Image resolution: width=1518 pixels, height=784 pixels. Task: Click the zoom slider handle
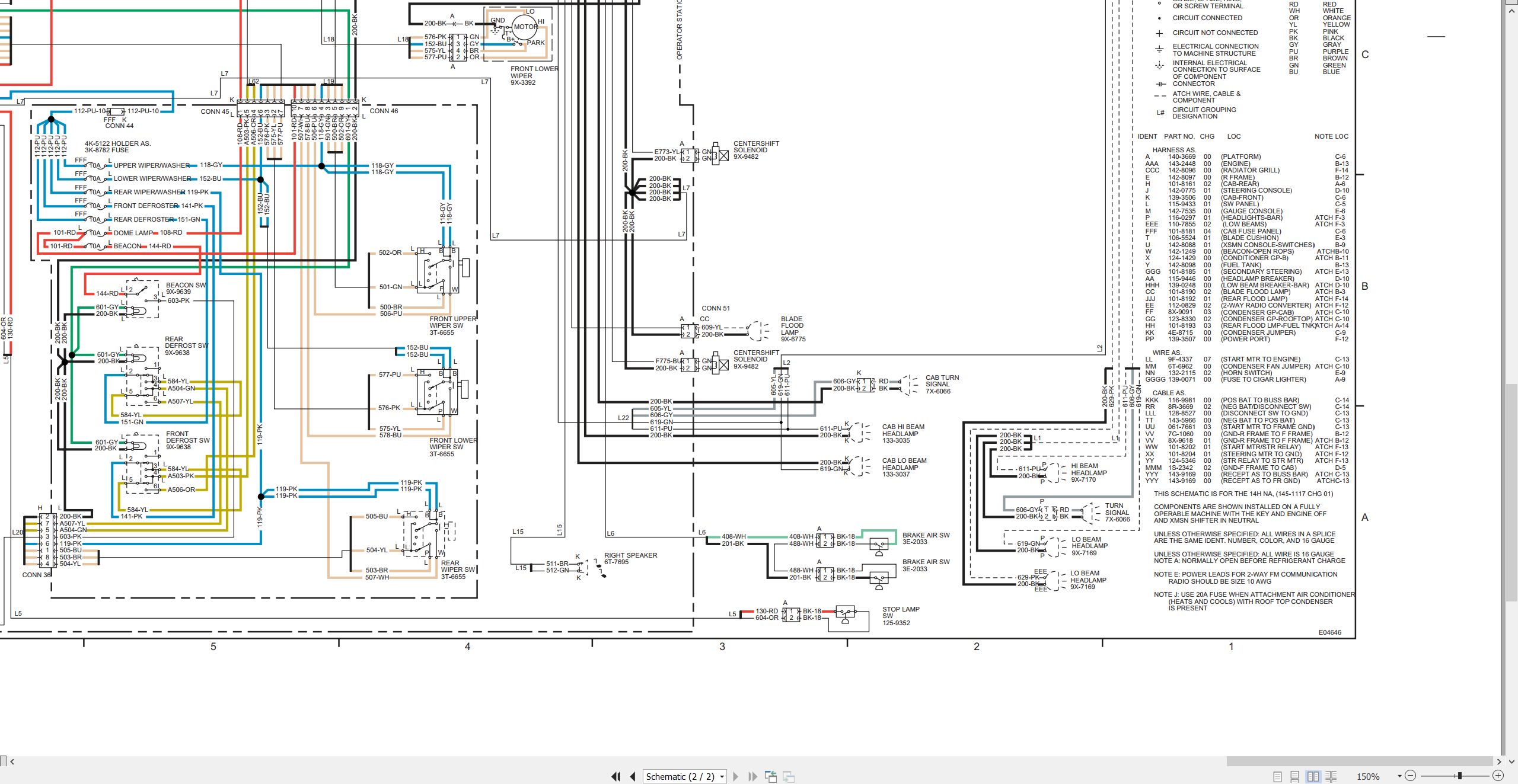(1459, 776)
